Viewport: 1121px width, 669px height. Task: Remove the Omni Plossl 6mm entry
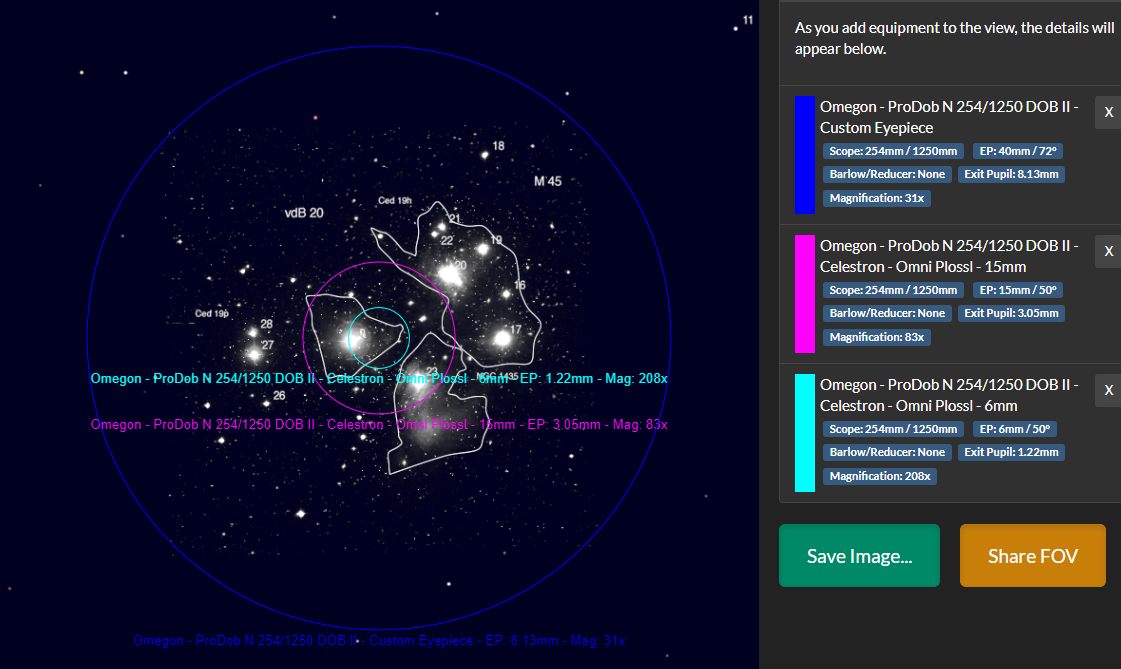(1108, 390)
